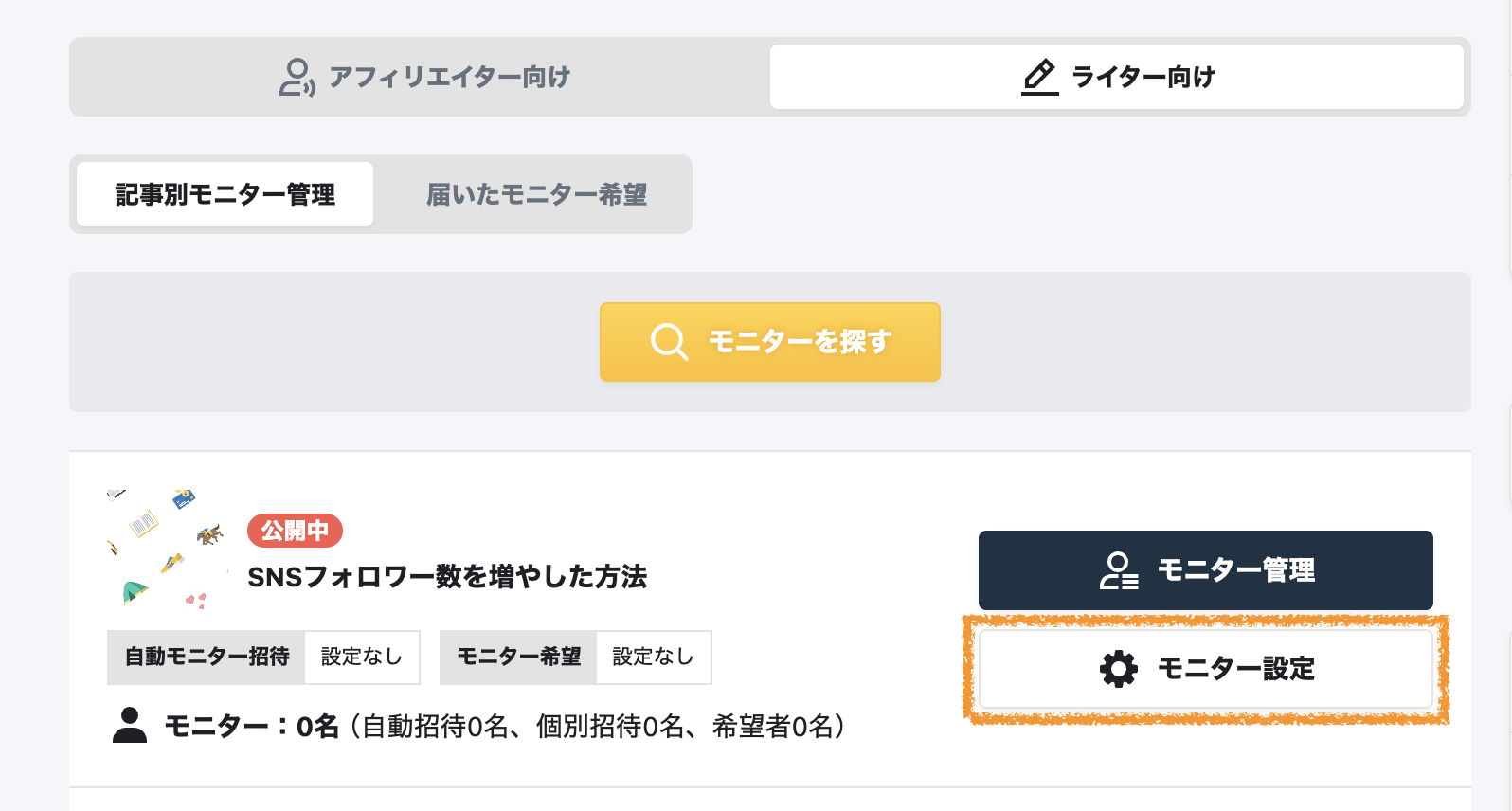Click the モニター希望 label

[x=518, y=657]
